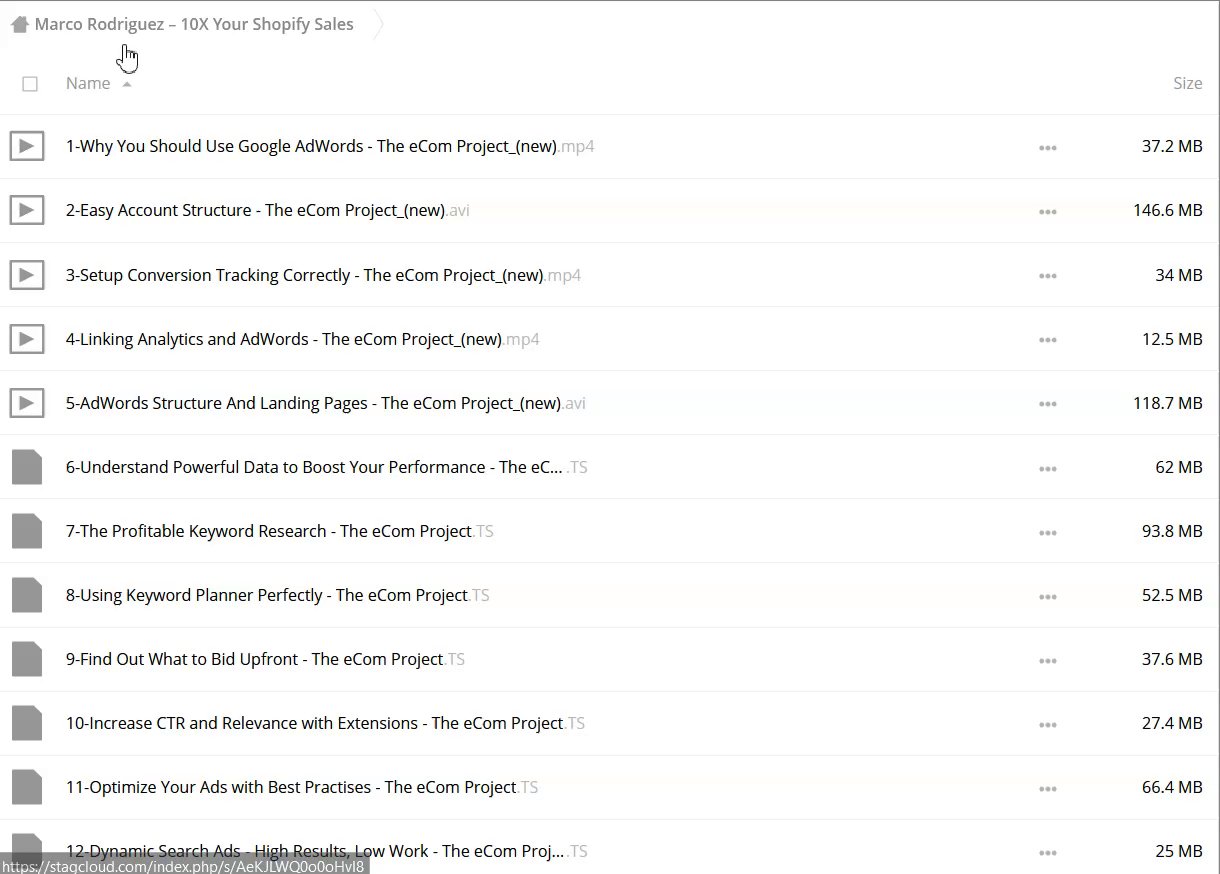1220x874 pixels.
Task: Open file 8-Using Keyword Planner Perfectly
Action: (278, 595)
